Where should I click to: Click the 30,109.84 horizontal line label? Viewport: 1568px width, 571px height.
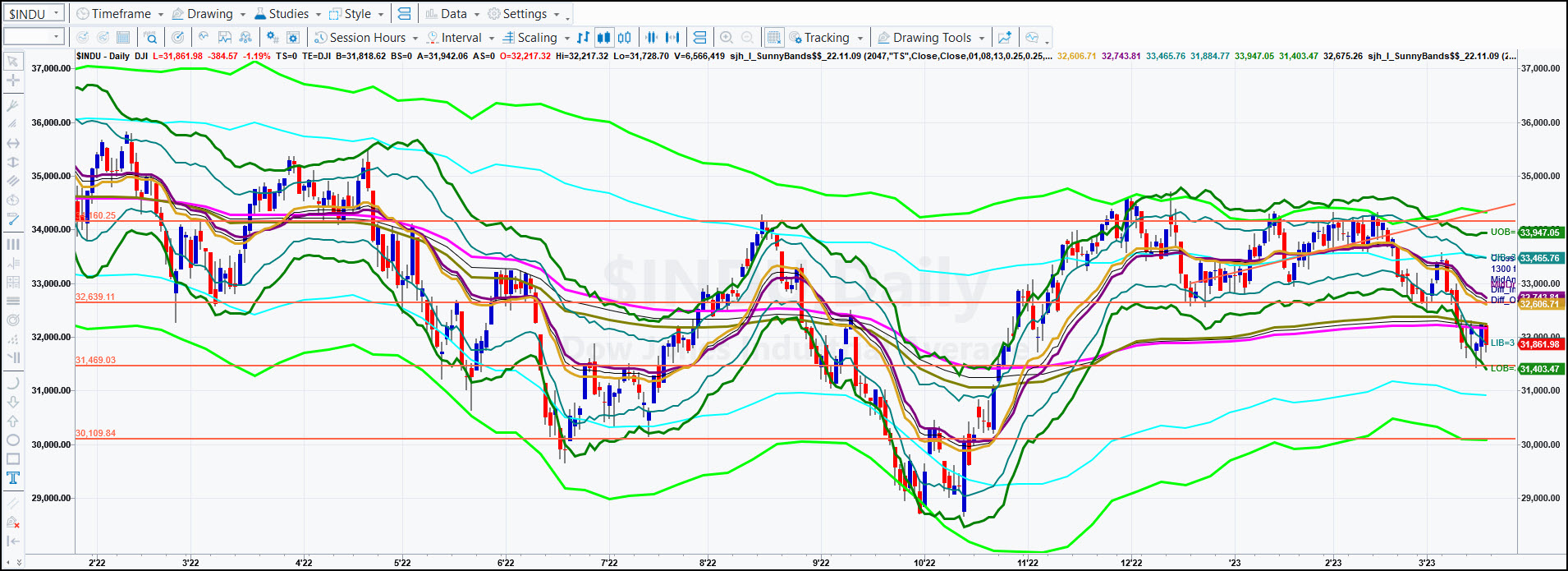(x=95, y=433)
